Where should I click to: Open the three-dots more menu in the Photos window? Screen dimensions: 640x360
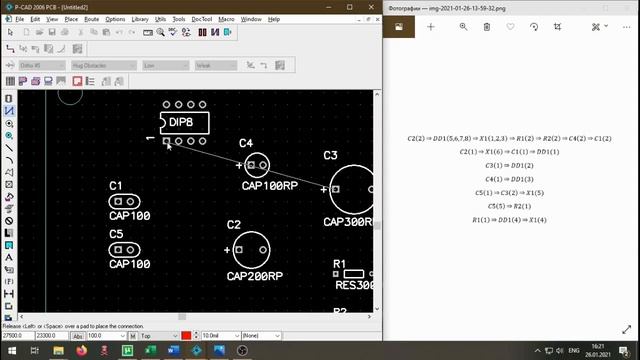[627, 27]
